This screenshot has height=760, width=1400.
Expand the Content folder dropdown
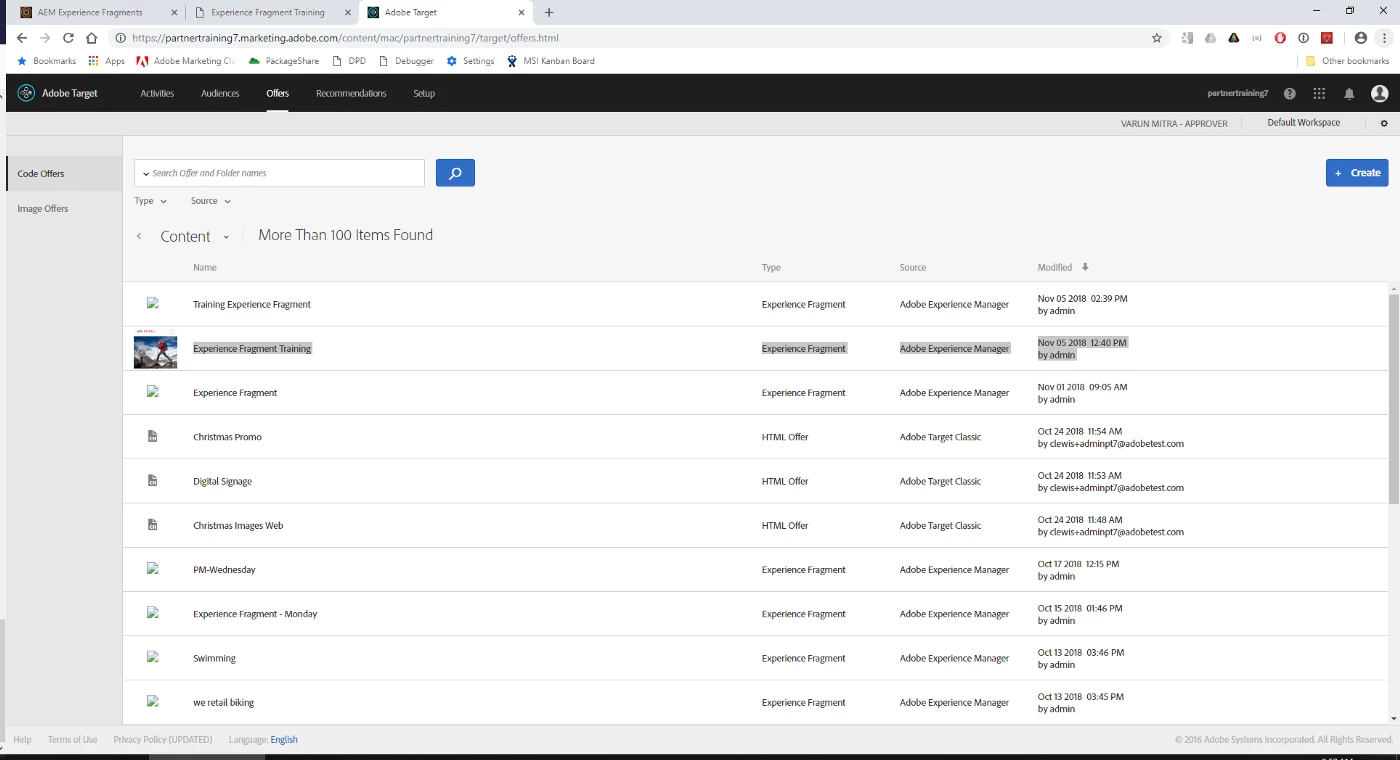(227, 237)
